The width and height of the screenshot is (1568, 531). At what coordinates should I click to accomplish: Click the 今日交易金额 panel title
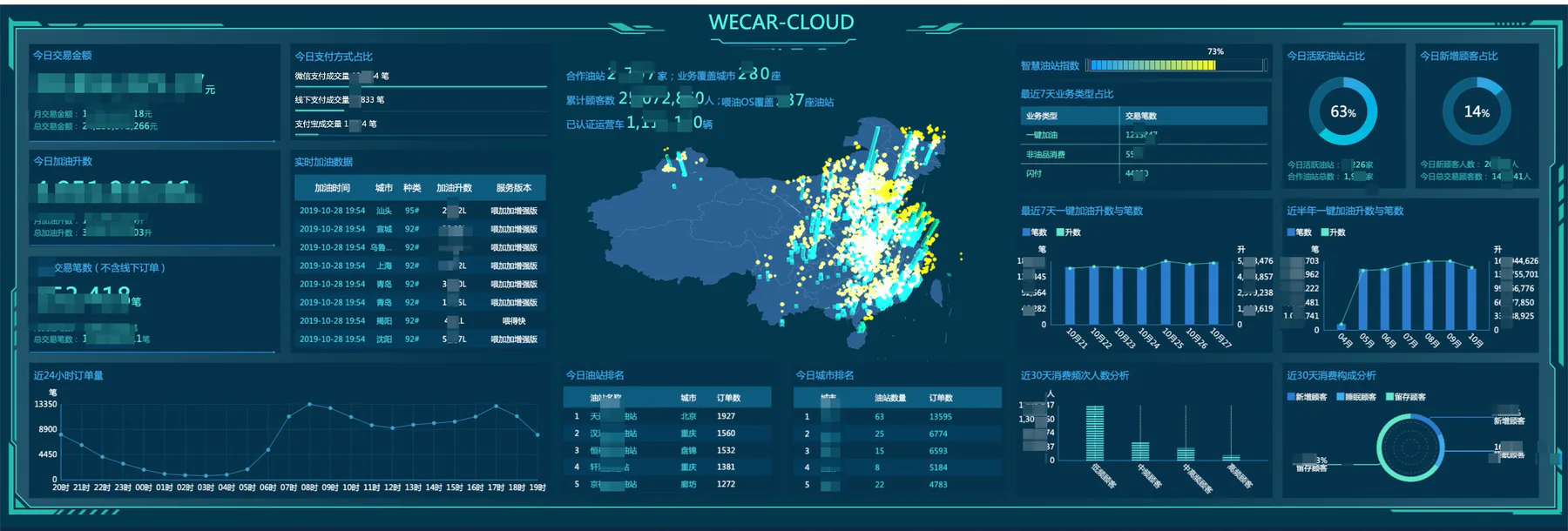tap(62, 56)
